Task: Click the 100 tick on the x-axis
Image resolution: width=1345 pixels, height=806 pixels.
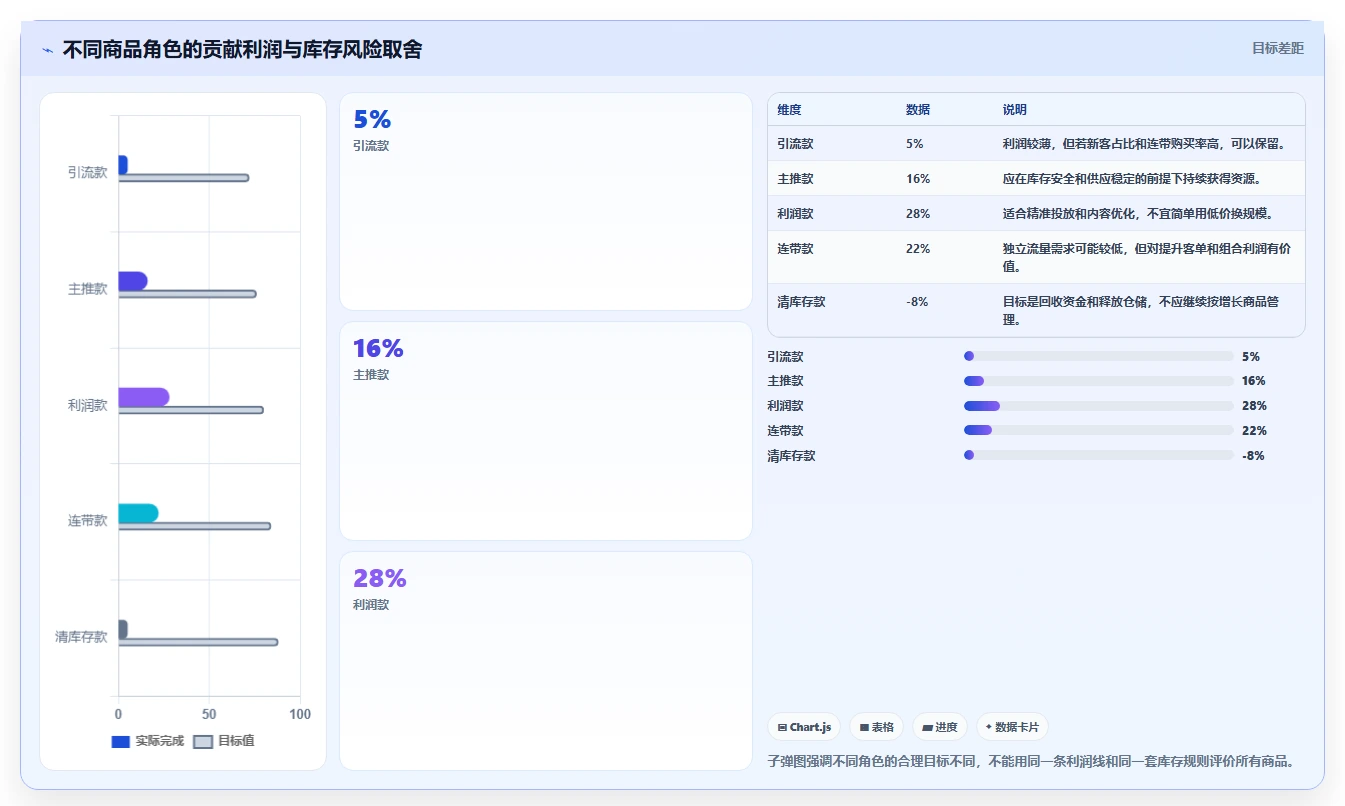Action: coord(300,714)
